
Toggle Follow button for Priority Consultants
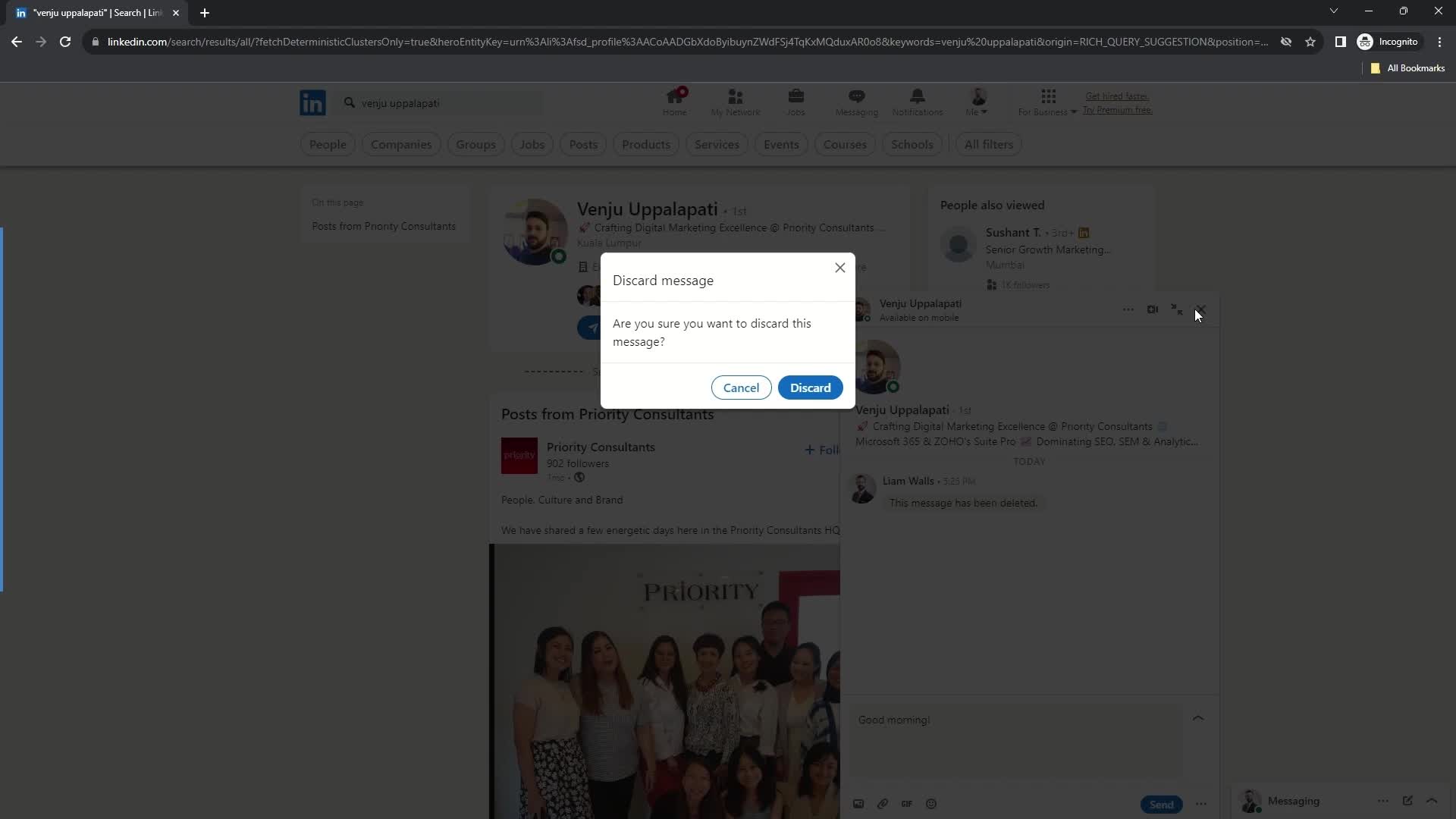tap(824, 449)
